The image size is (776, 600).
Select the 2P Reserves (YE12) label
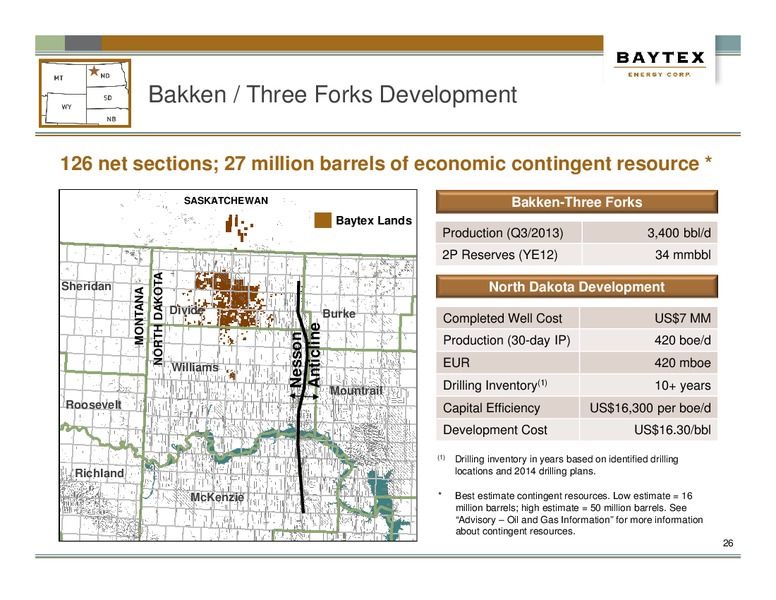(x=500, y=255)
